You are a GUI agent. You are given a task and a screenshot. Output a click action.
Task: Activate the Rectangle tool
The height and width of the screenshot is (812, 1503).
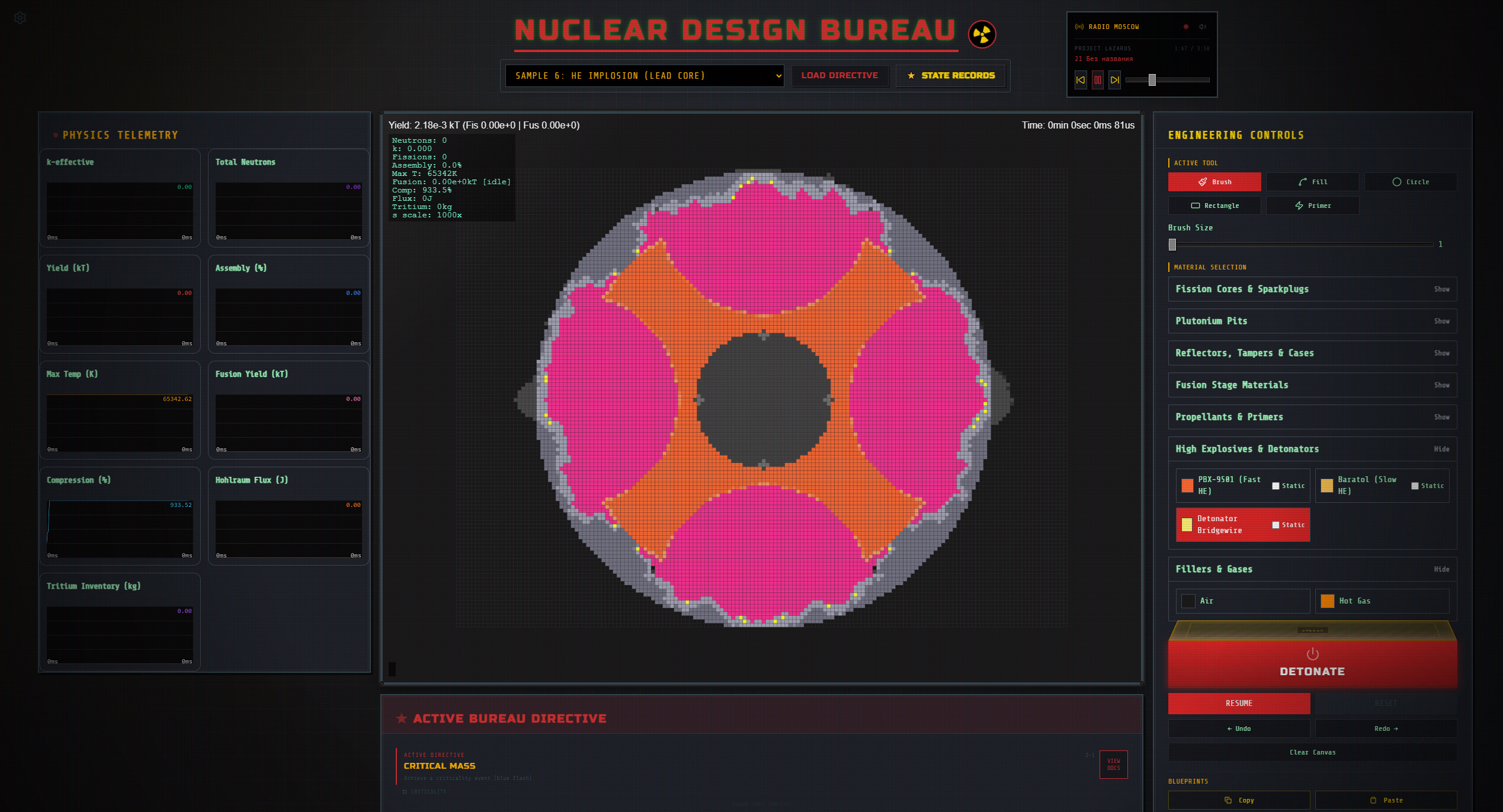coord(1214,206)
